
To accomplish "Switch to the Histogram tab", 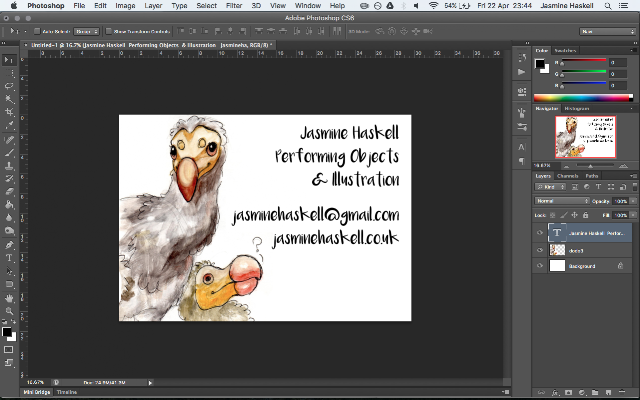I will (x=576, y=109).
